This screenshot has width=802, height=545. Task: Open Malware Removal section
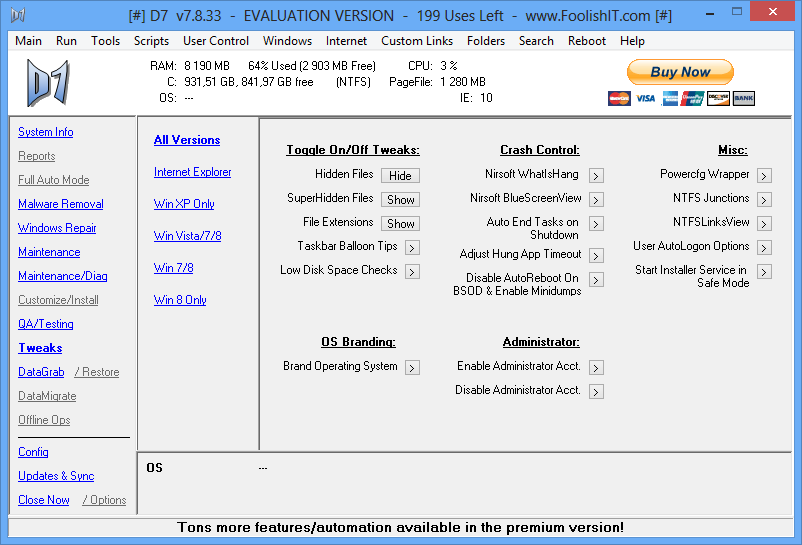pos(60,204)
